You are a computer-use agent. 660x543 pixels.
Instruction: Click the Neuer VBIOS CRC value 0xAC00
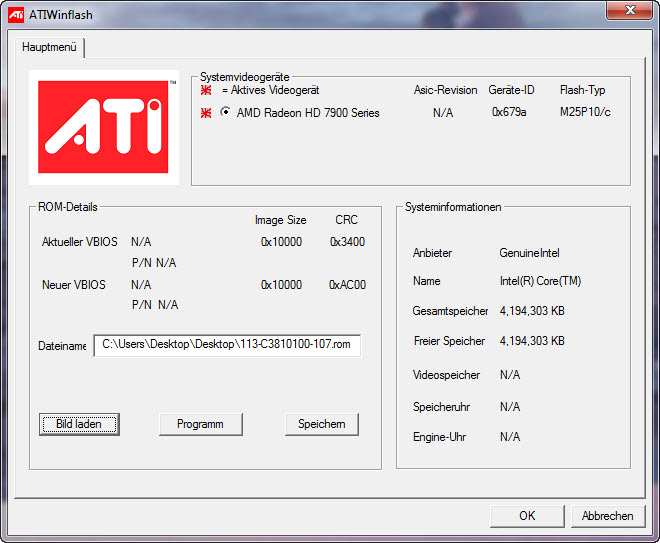click(347, 285)
